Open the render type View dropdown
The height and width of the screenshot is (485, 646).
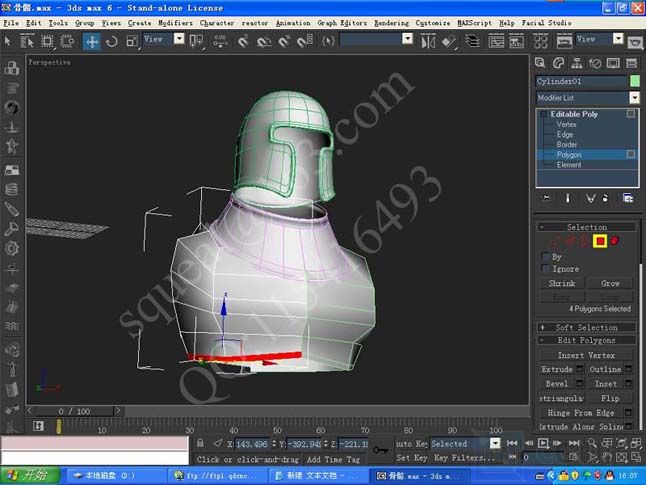point(618,39)
